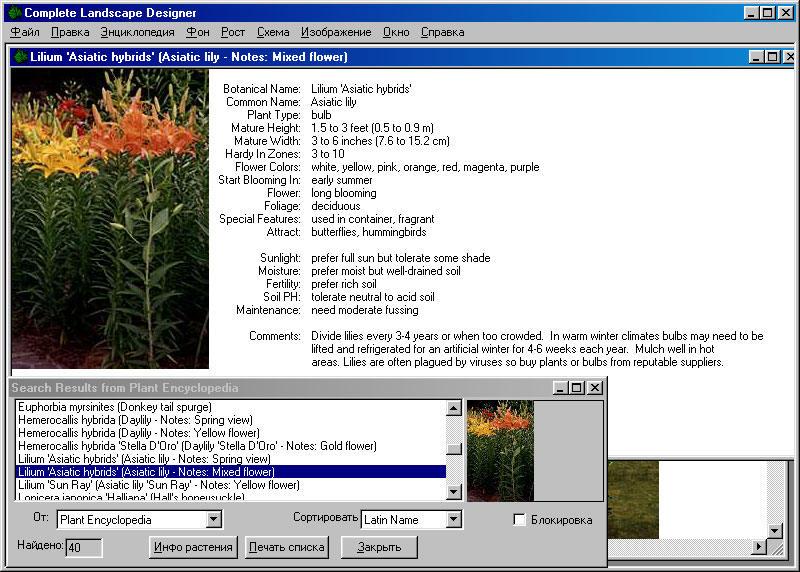The height and width of the screenshot is (572, 800).
Task: Click the Найдено count field
Action: coord(84,548)
